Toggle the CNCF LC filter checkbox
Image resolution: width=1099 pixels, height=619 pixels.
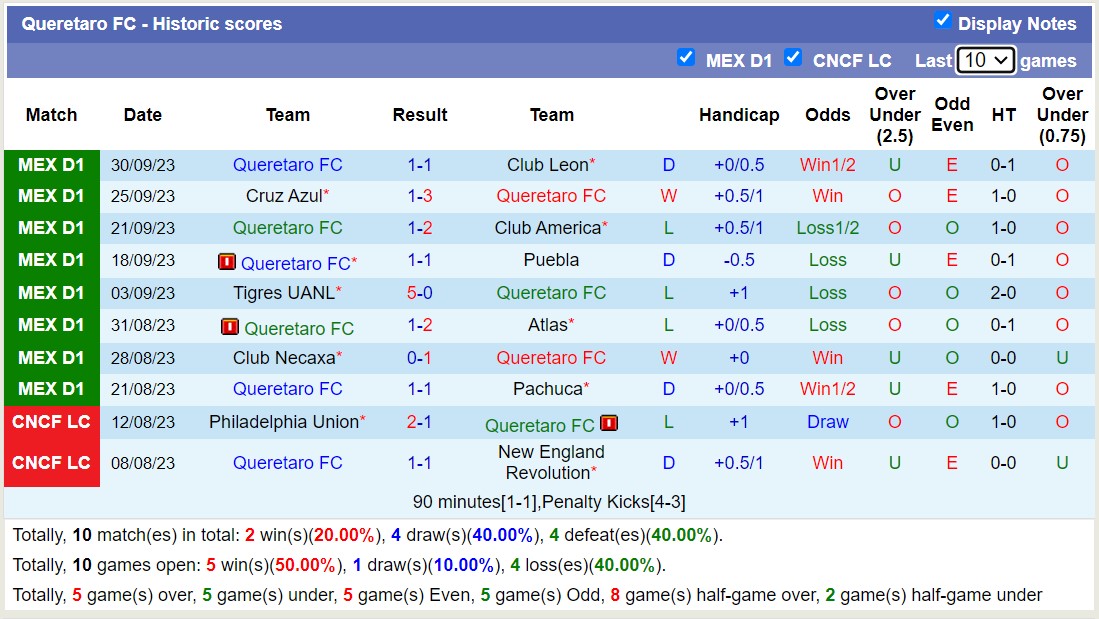coord(793,58)
